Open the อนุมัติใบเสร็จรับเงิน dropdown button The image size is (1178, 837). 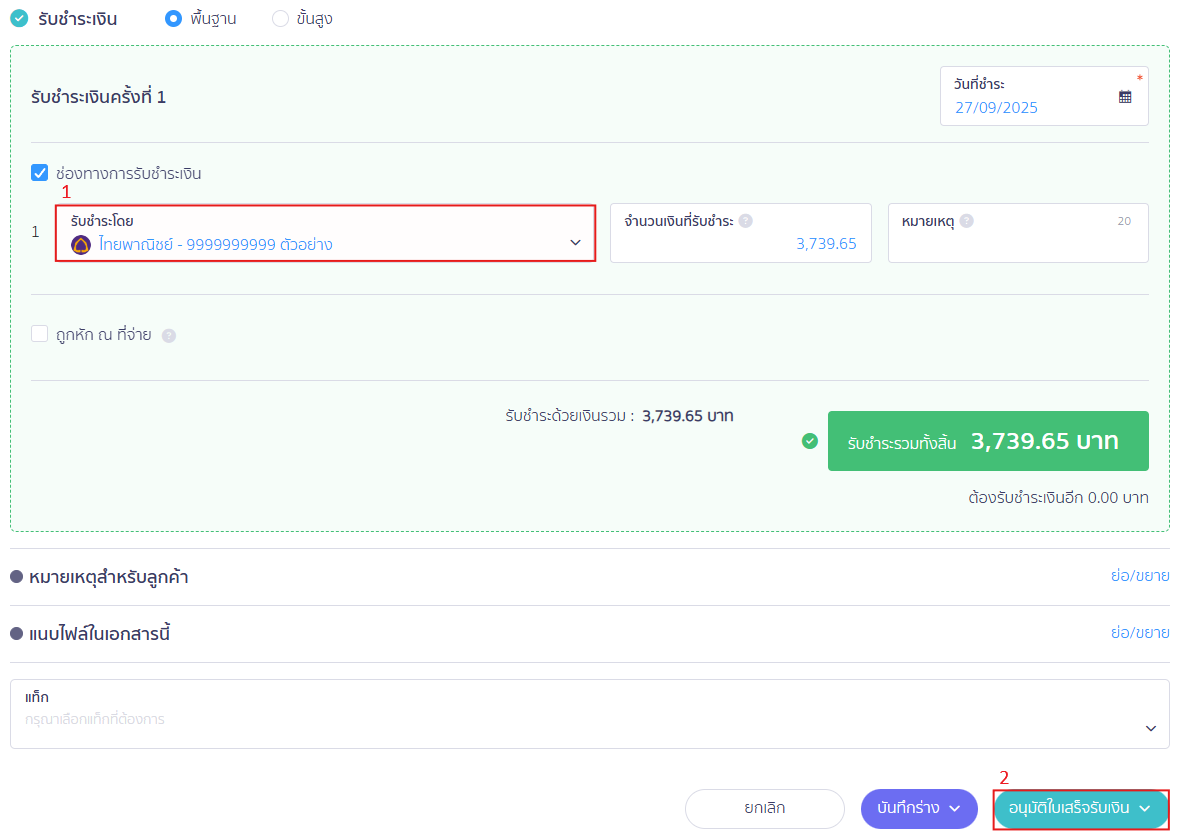[x=1080, y=808]
